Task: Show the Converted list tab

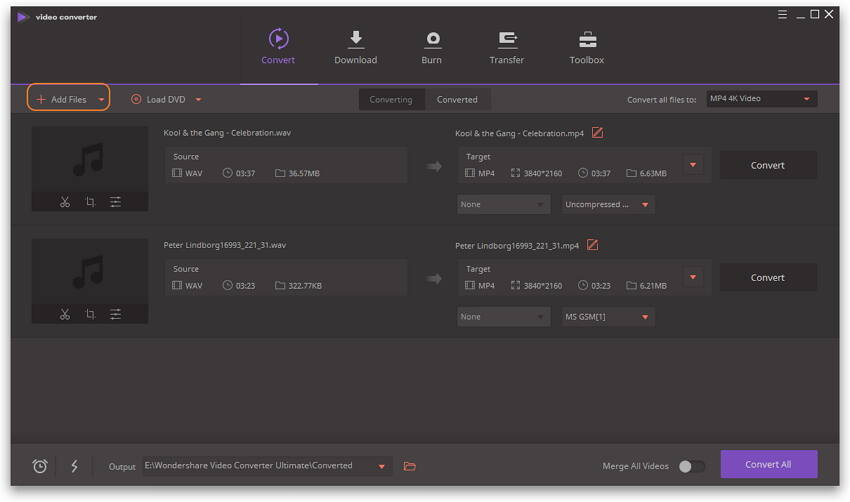Action: [x=457, y=100]
